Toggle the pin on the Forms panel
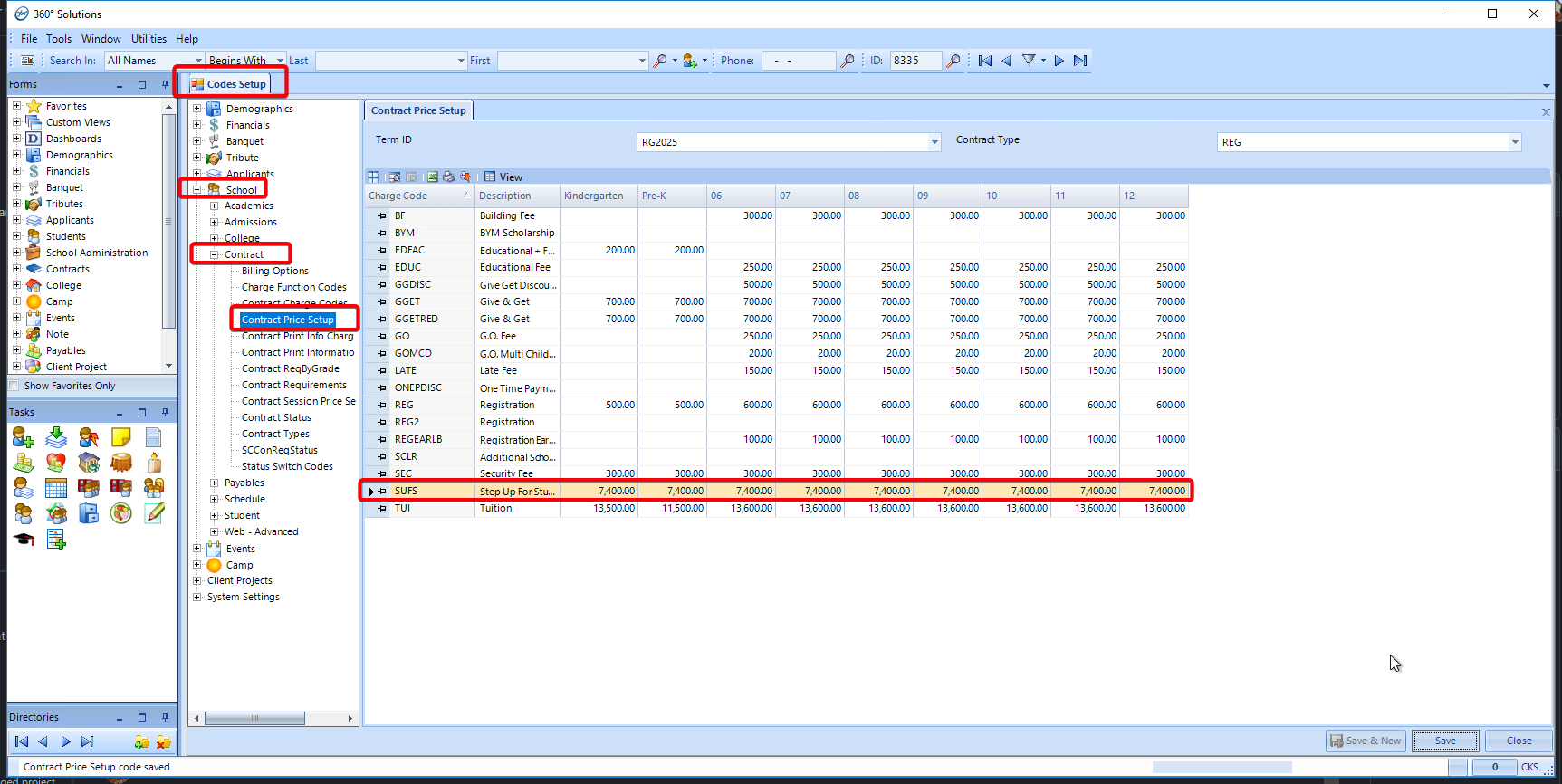Image resolution: width=1562 pixels, height=784 pixels. 165,84
